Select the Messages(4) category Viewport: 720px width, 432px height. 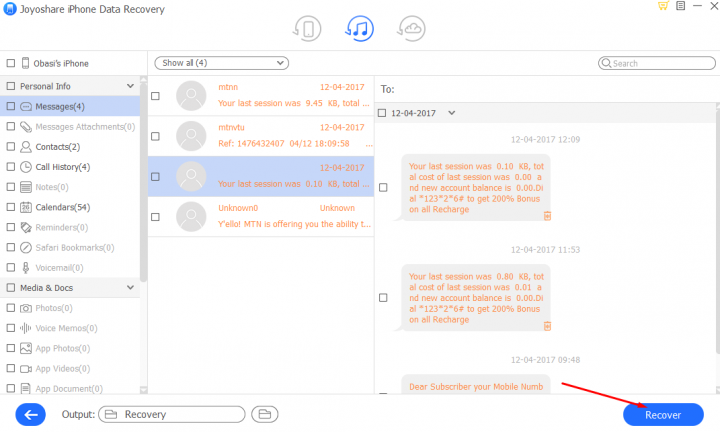[x=70, y=107]
